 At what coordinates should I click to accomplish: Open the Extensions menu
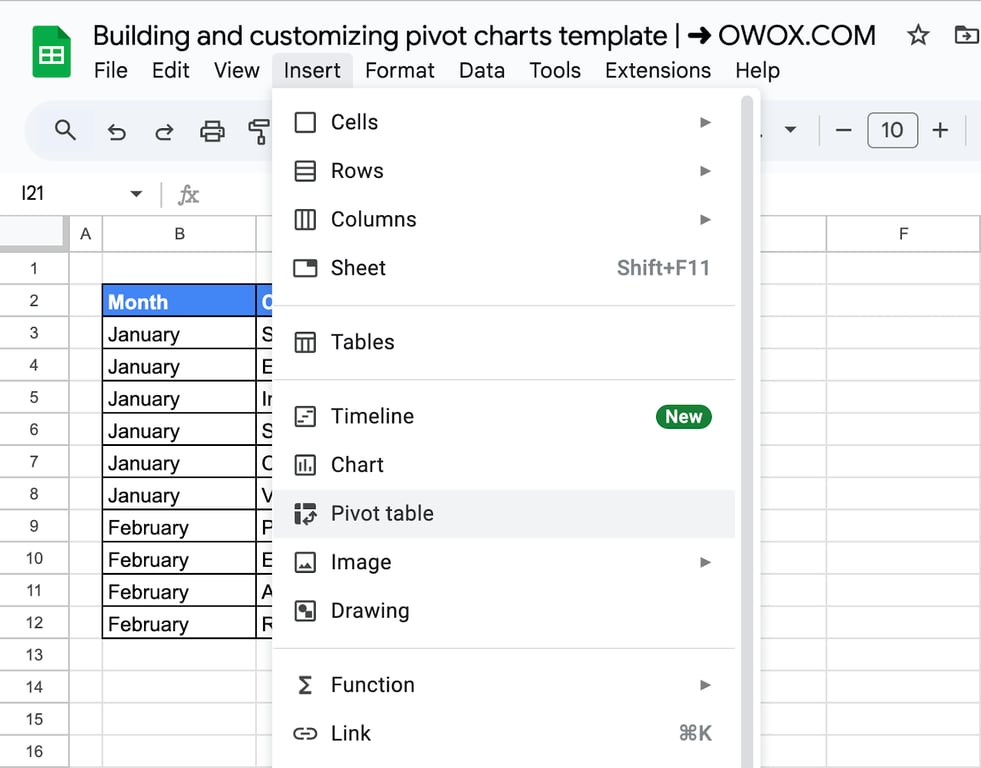pyautogui.click(x=658, y=71)
